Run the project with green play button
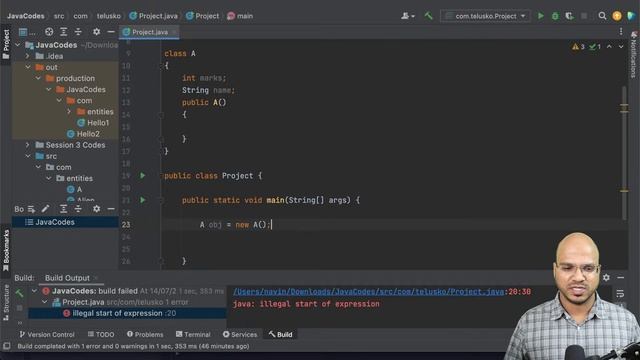The height and width of the screenshot is (360, 640). coord(540,16)
